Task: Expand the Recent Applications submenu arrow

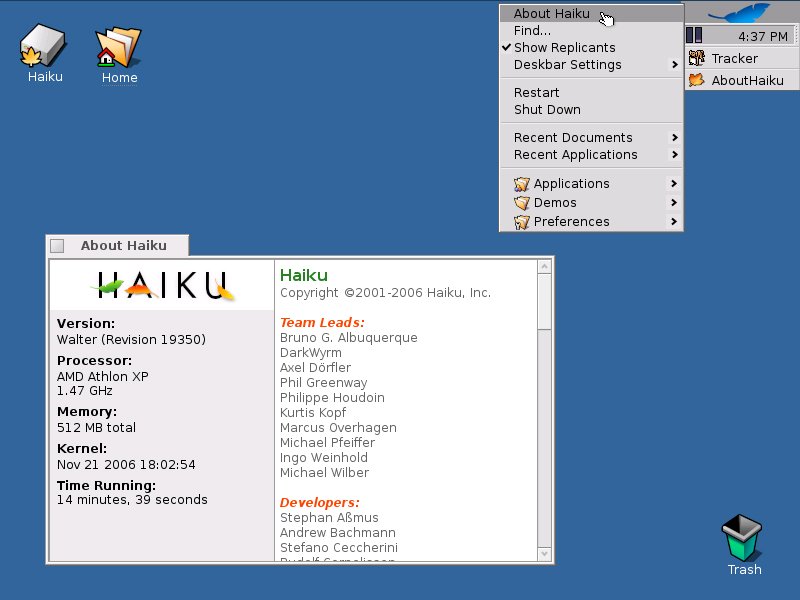Action: 674,154
